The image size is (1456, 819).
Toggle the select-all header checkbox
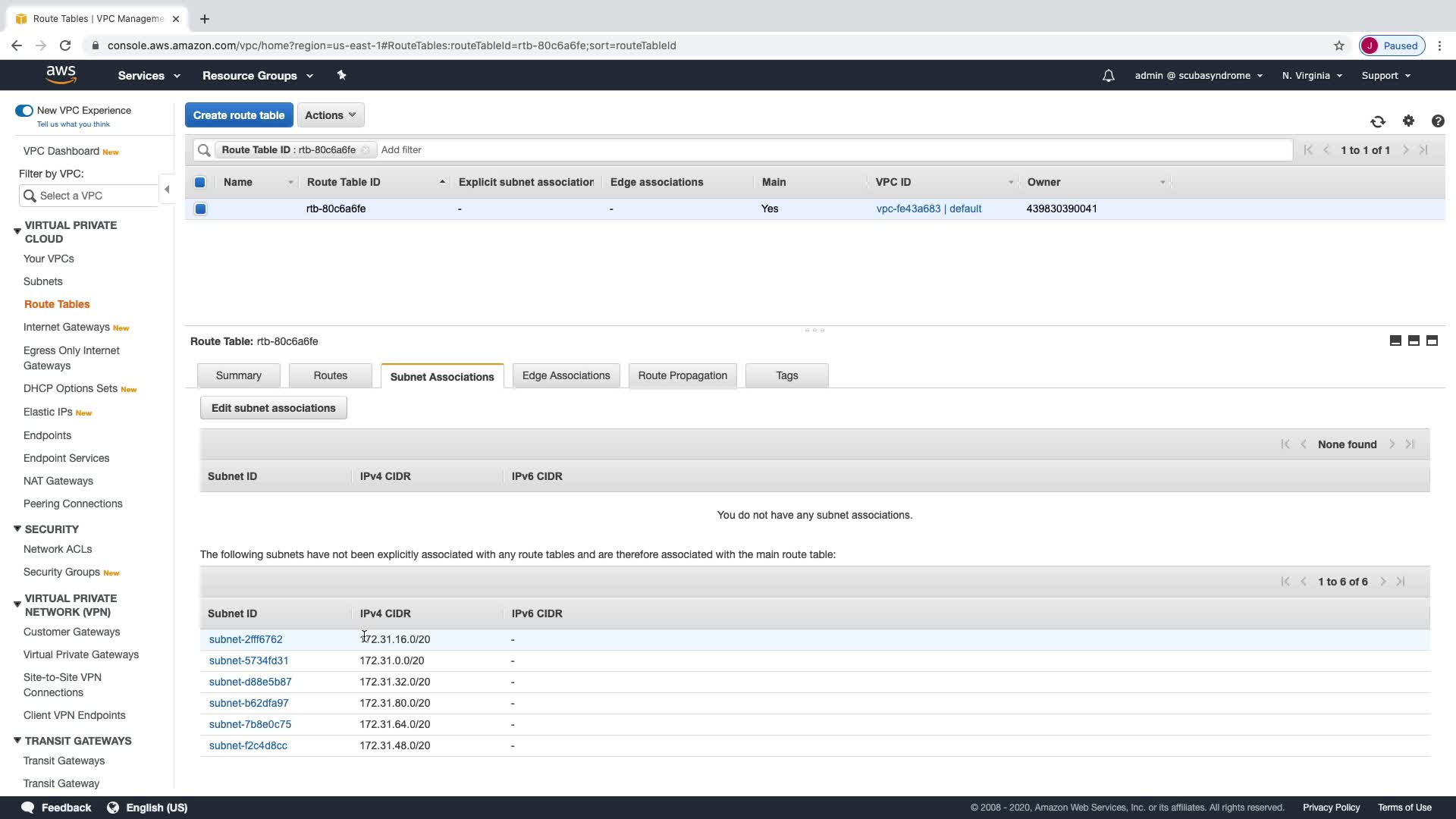click(200, 182)
